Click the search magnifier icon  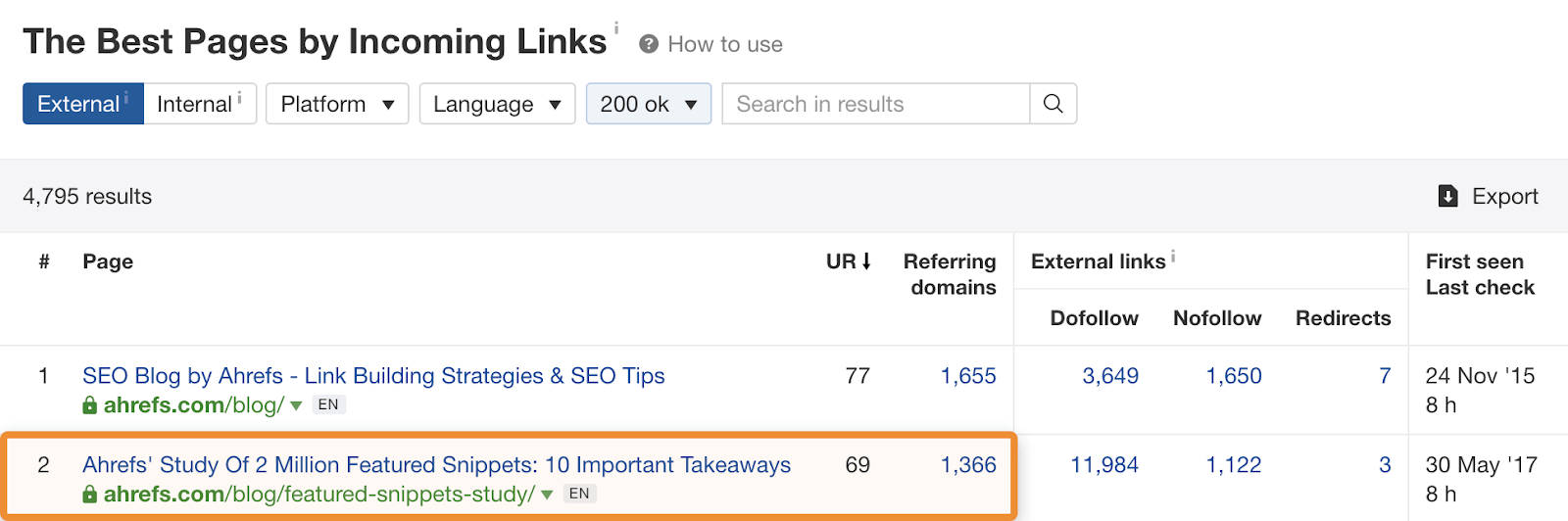click(1053, 104)
